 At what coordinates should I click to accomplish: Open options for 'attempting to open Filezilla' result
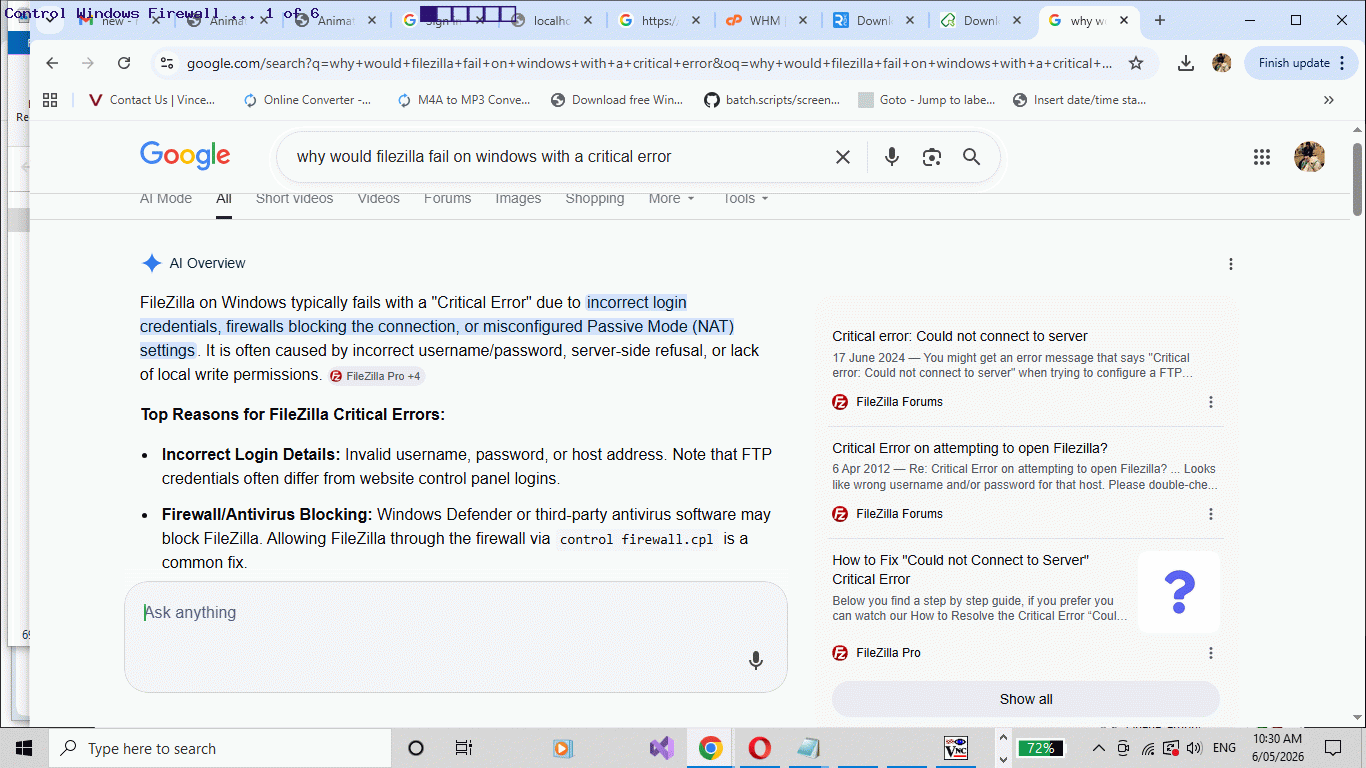pos(1211,514)
